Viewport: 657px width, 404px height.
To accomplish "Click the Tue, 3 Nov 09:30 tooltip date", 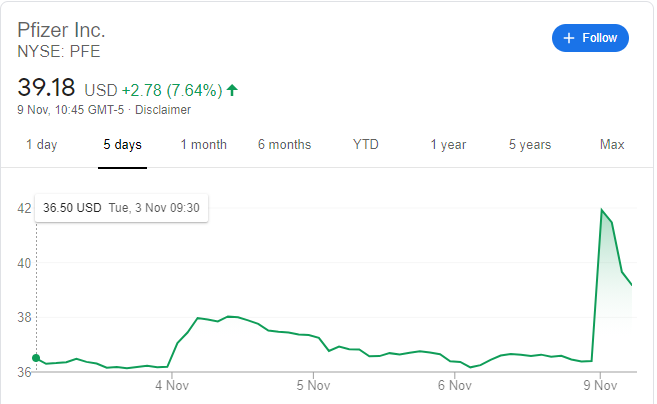I will [154, 208].
